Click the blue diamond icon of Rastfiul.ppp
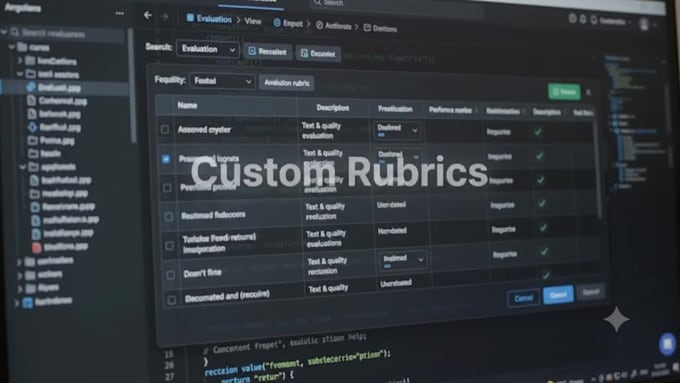680x383 pixels. pos(32,127)
